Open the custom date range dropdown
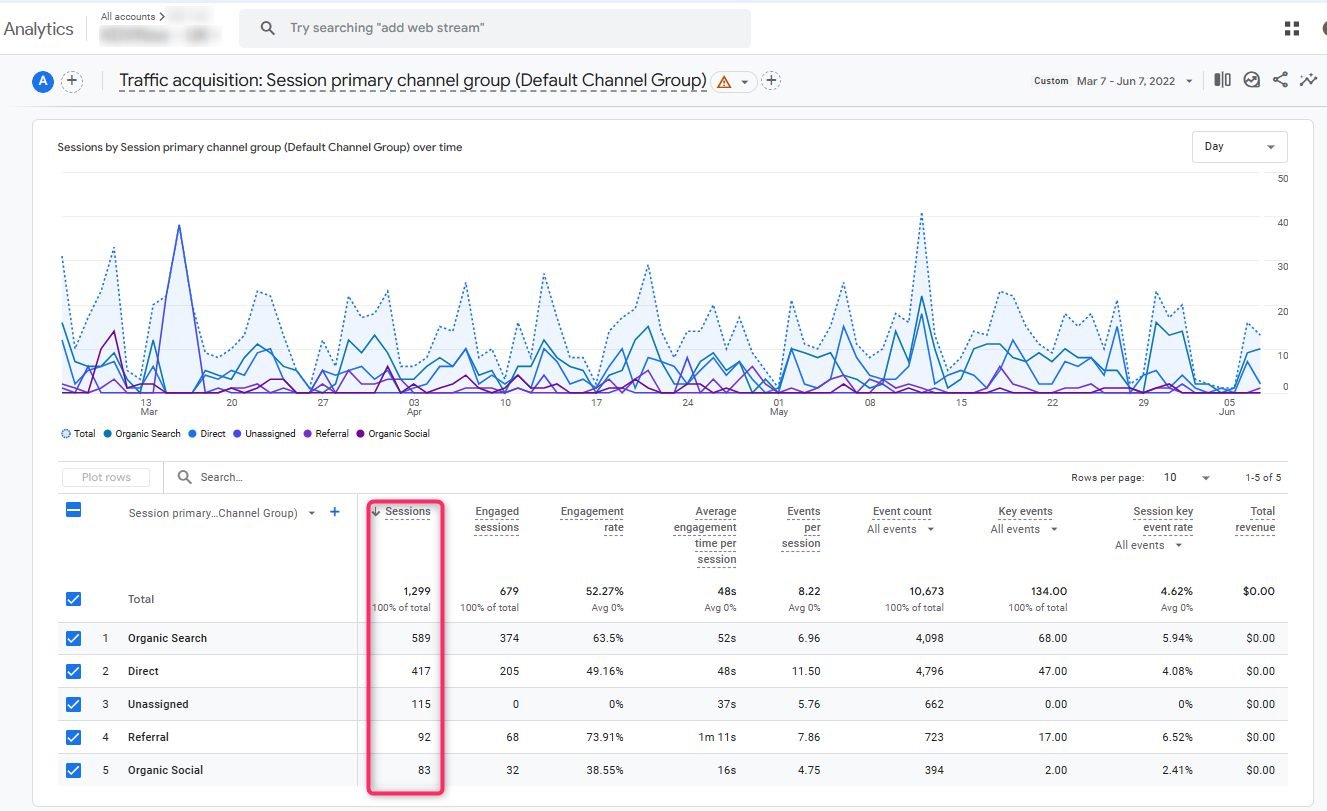The width and height of the screenshot is (1327, 811). point(1114,81)
